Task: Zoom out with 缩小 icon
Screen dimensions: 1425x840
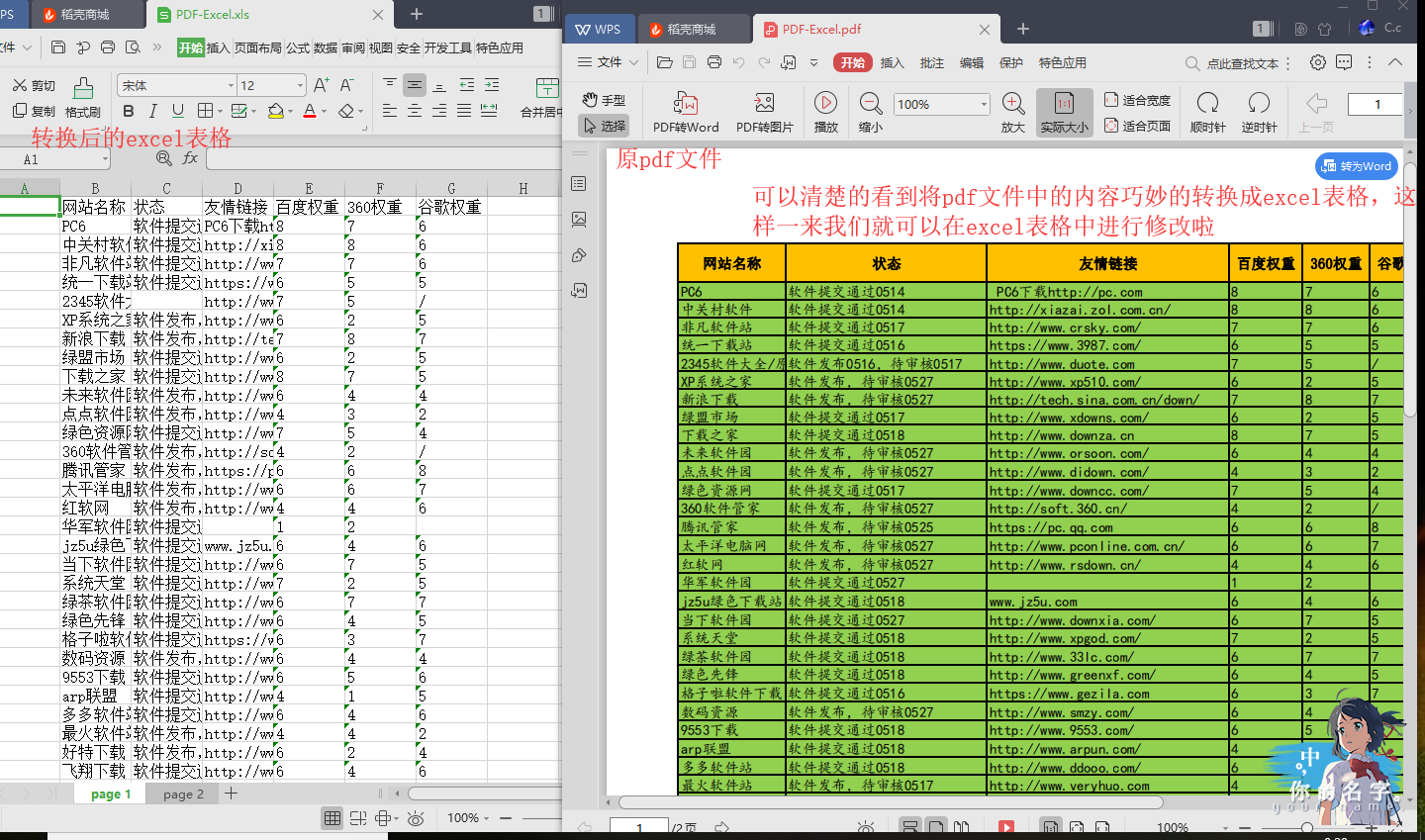Action: (x=871, y=113)
